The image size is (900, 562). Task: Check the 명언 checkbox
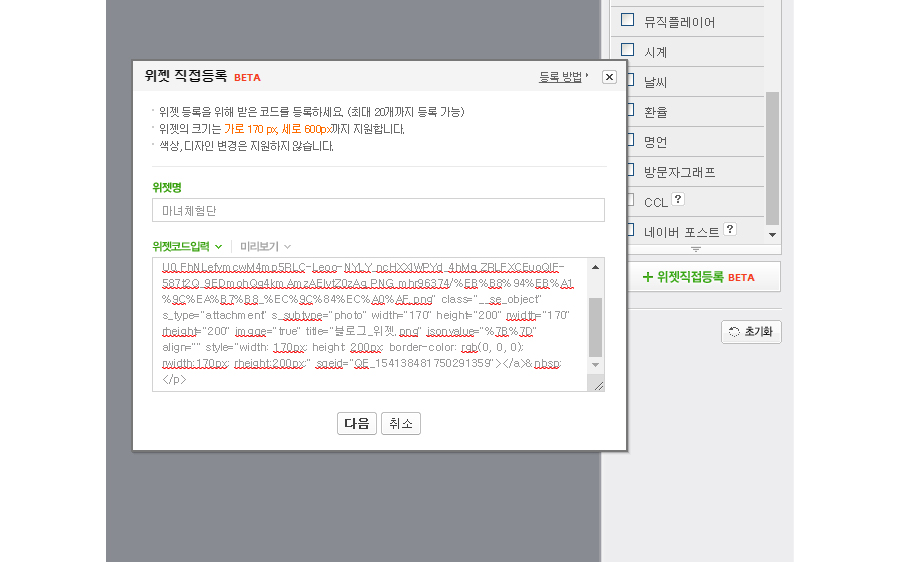click(x=630, y=139)
